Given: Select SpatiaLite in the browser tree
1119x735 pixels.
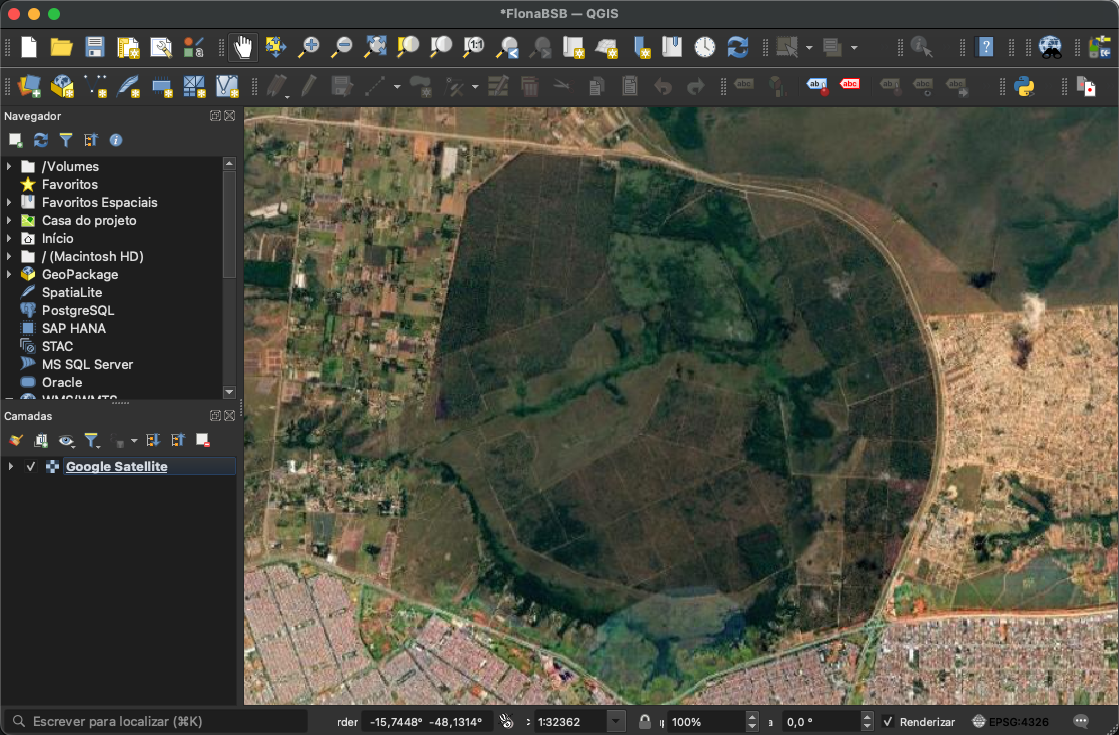Looking at the screenshot, I should point(71,293).
